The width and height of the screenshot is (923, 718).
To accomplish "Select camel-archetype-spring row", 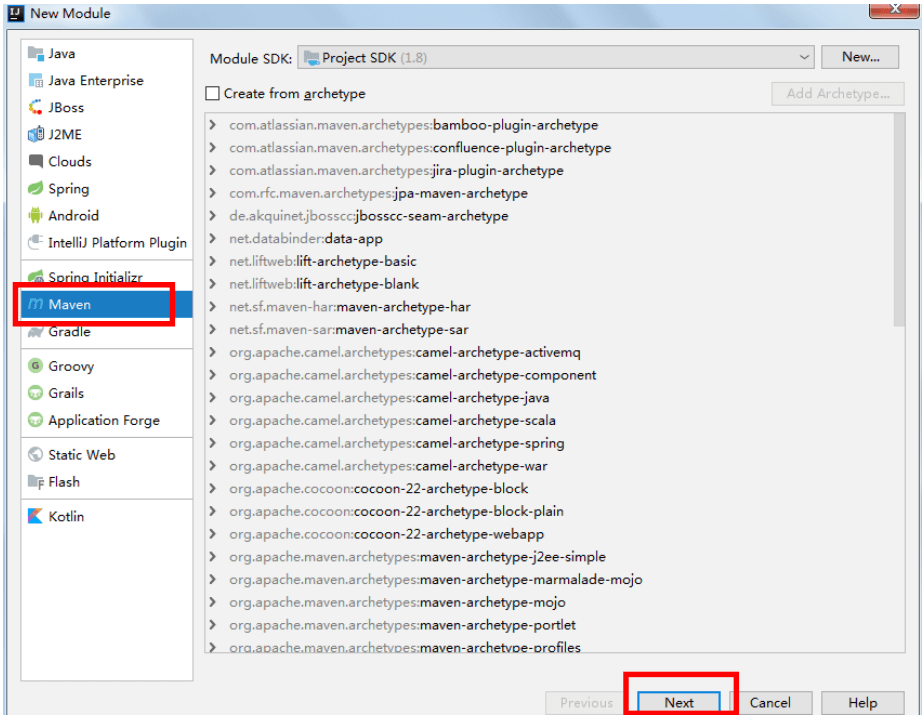I will 549,443.
